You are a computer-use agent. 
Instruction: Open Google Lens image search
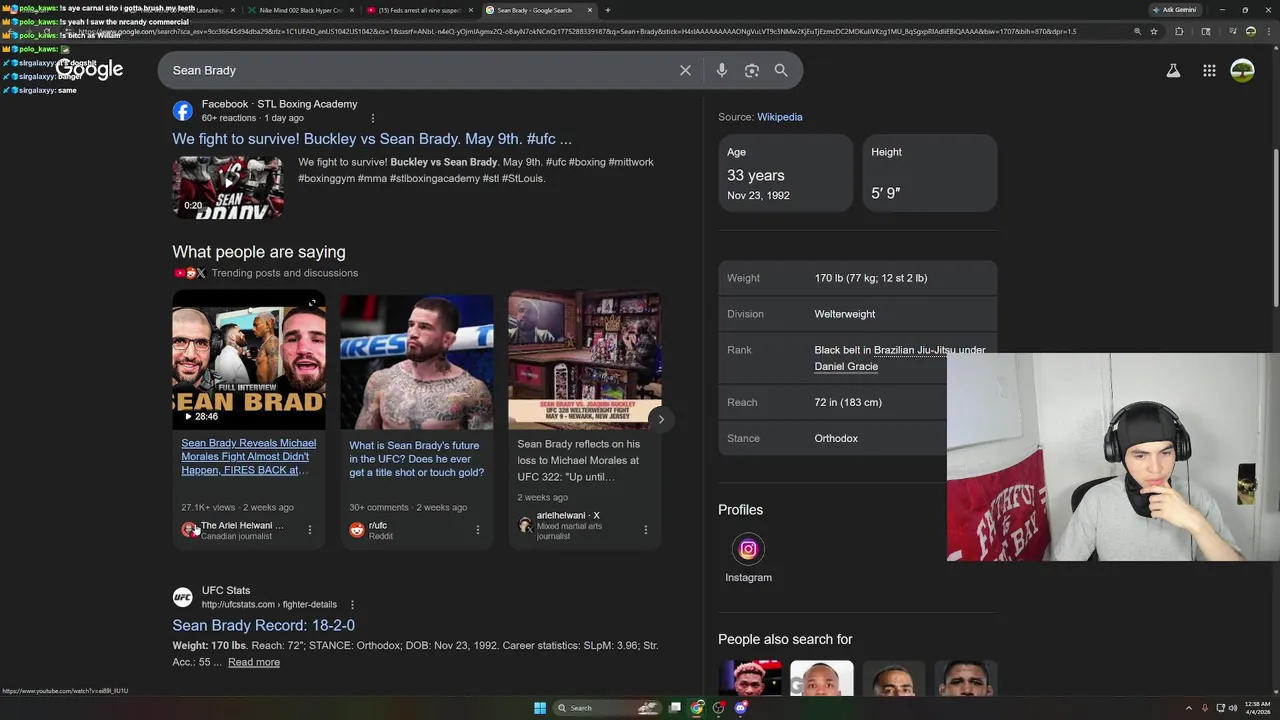click(x=752, y=70)
